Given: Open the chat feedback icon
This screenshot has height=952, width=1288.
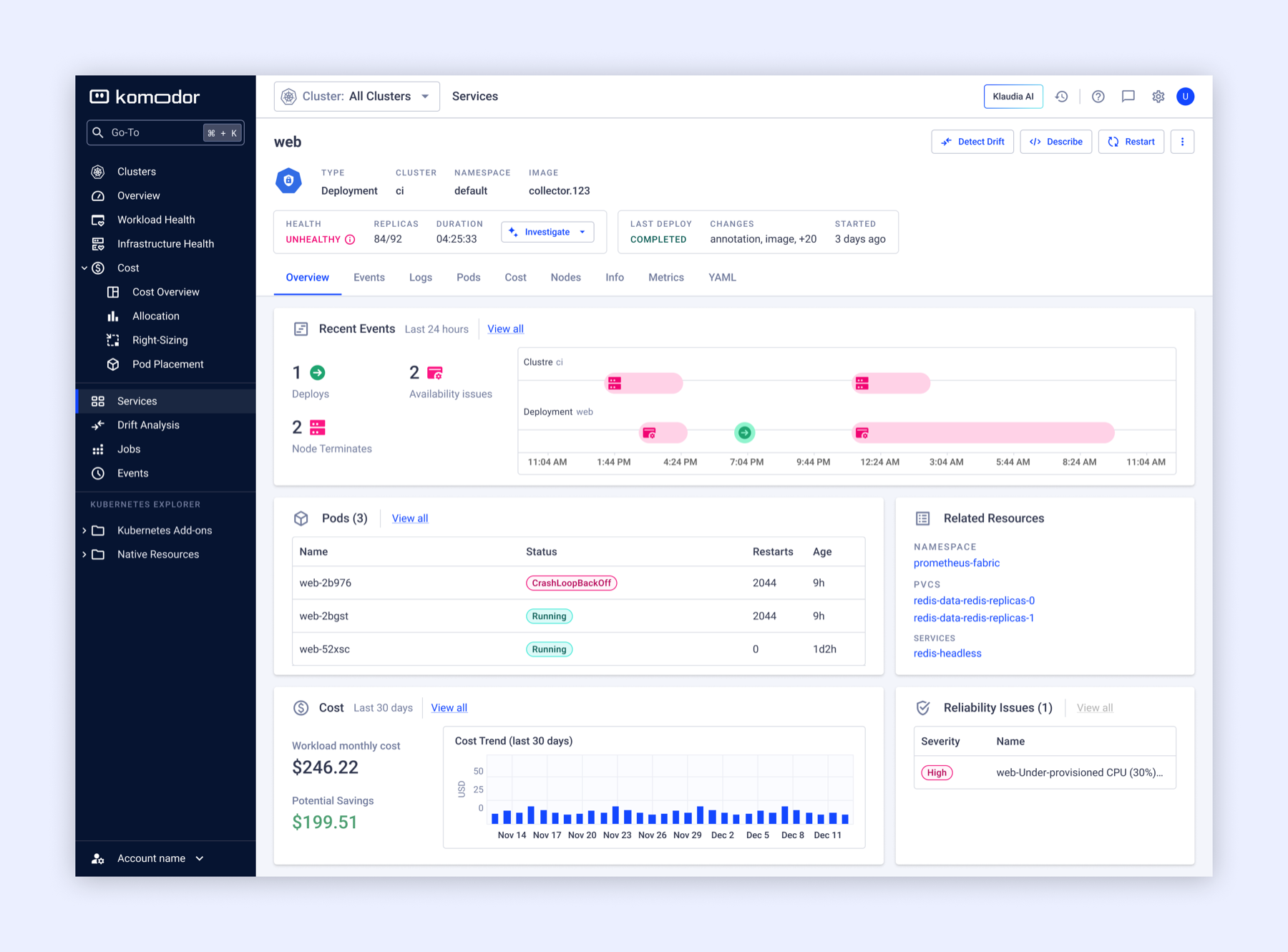Looking at the screenshot, I should click(x=1128, y=97).
